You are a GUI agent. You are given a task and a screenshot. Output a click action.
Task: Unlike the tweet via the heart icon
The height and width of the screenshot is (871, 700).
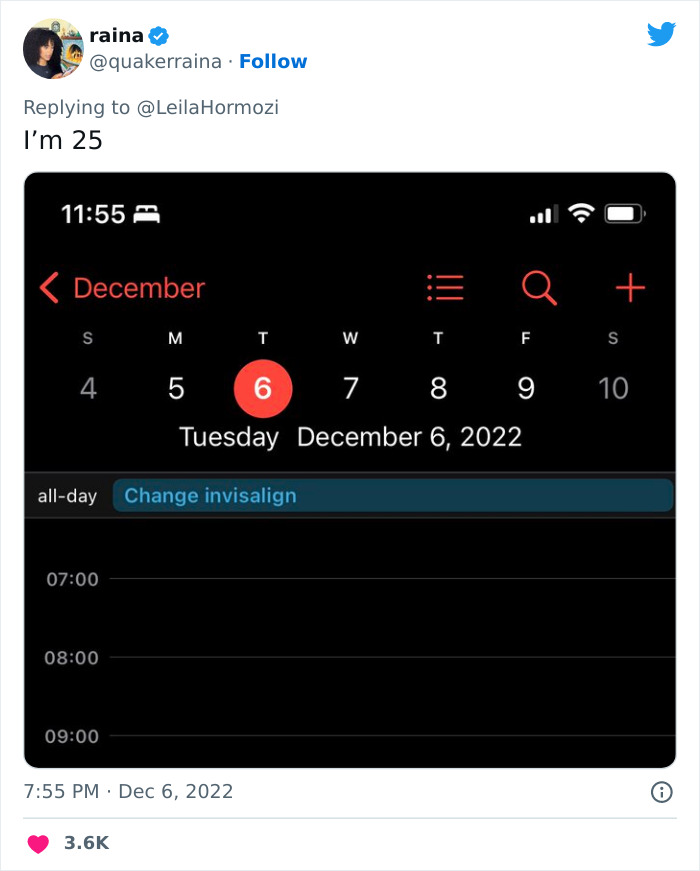tap(36, 842)
